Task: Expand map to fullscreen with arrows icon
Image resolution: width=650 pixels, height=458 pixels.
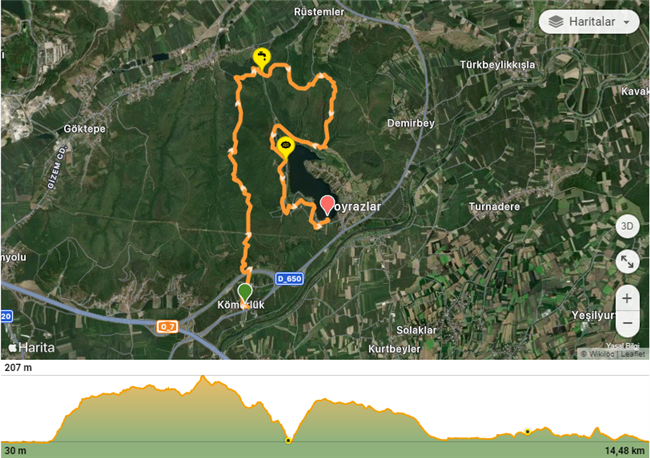Action: point(627,262)
